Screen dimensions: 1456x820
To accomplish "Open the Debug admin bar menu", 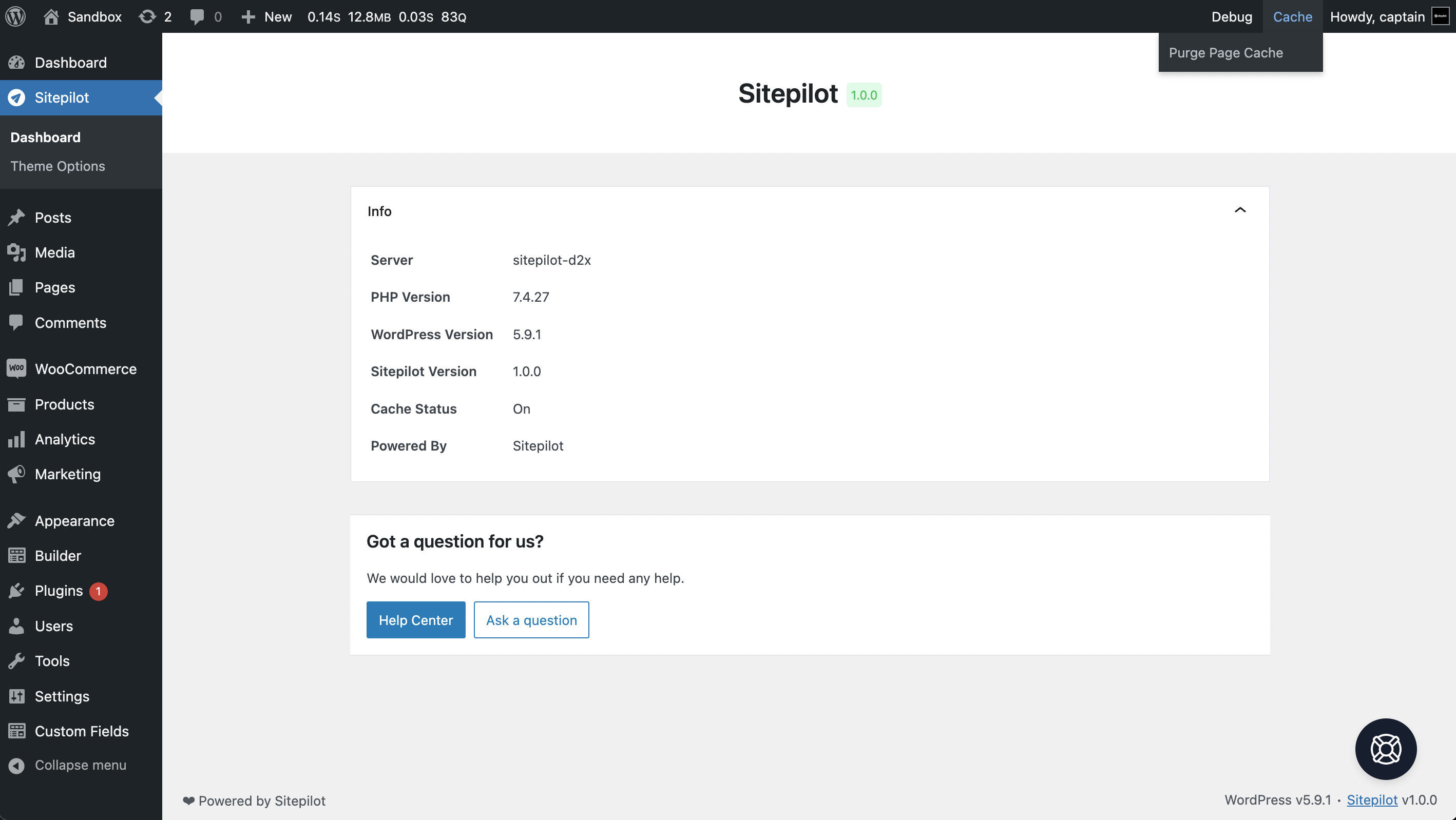I will [x=1232, y=16].
